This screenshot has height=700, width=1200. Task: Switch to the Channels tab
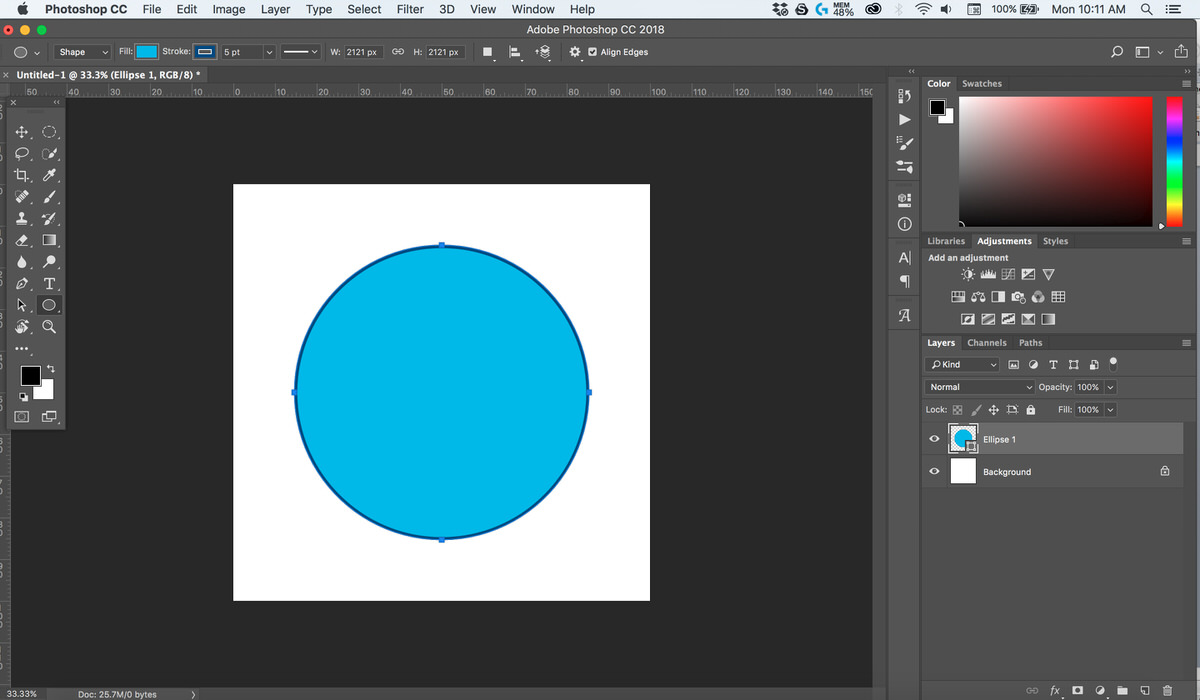coord(987,343)
